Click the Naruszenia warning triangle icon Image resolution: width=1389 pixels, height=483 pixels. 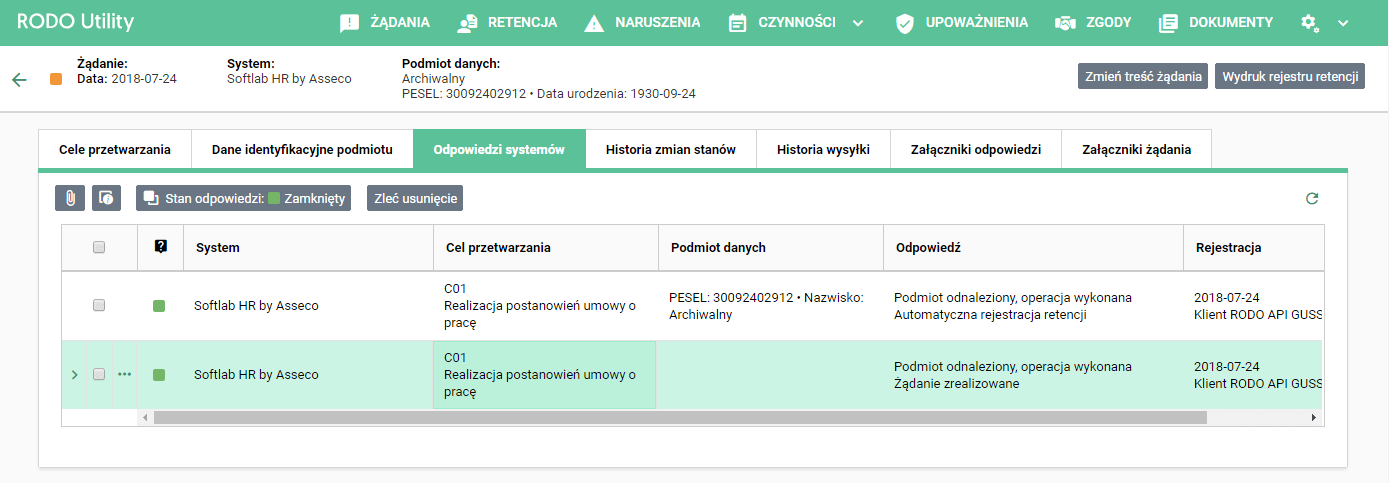[x=594, y=23]
